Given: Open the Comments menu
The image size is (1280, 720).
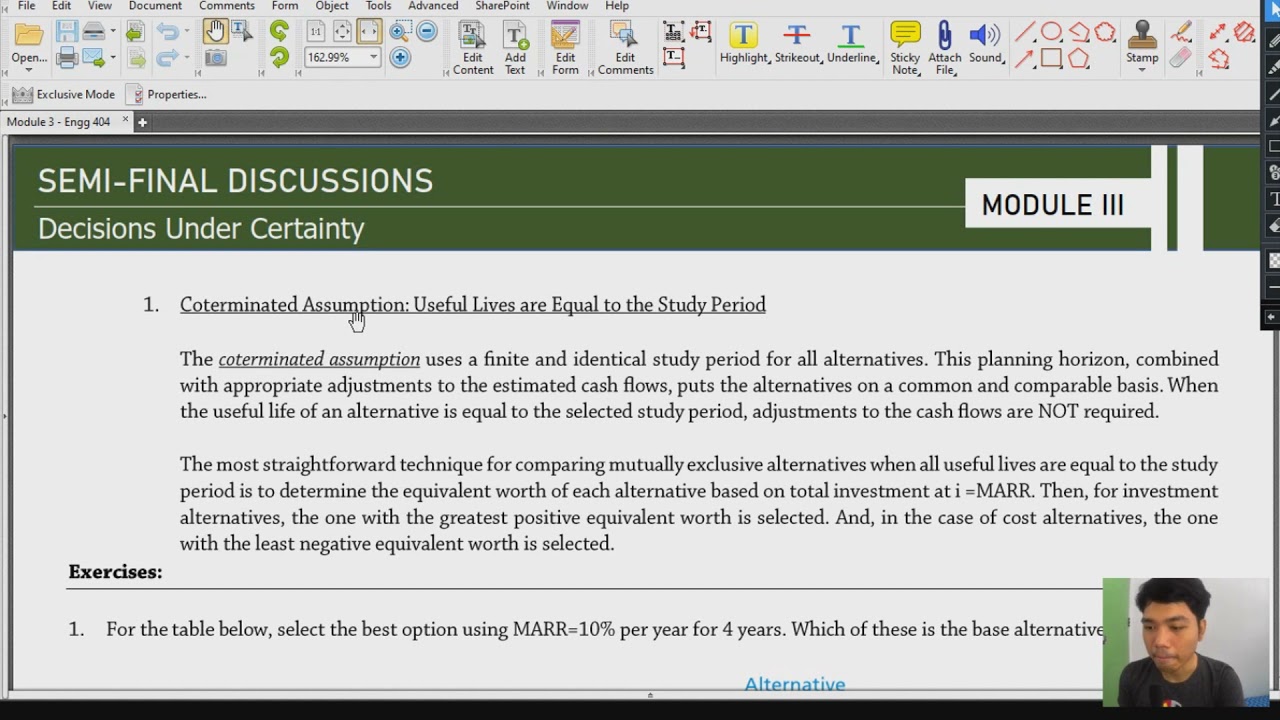Looking at the screenshot, I should tap(227, 6).
